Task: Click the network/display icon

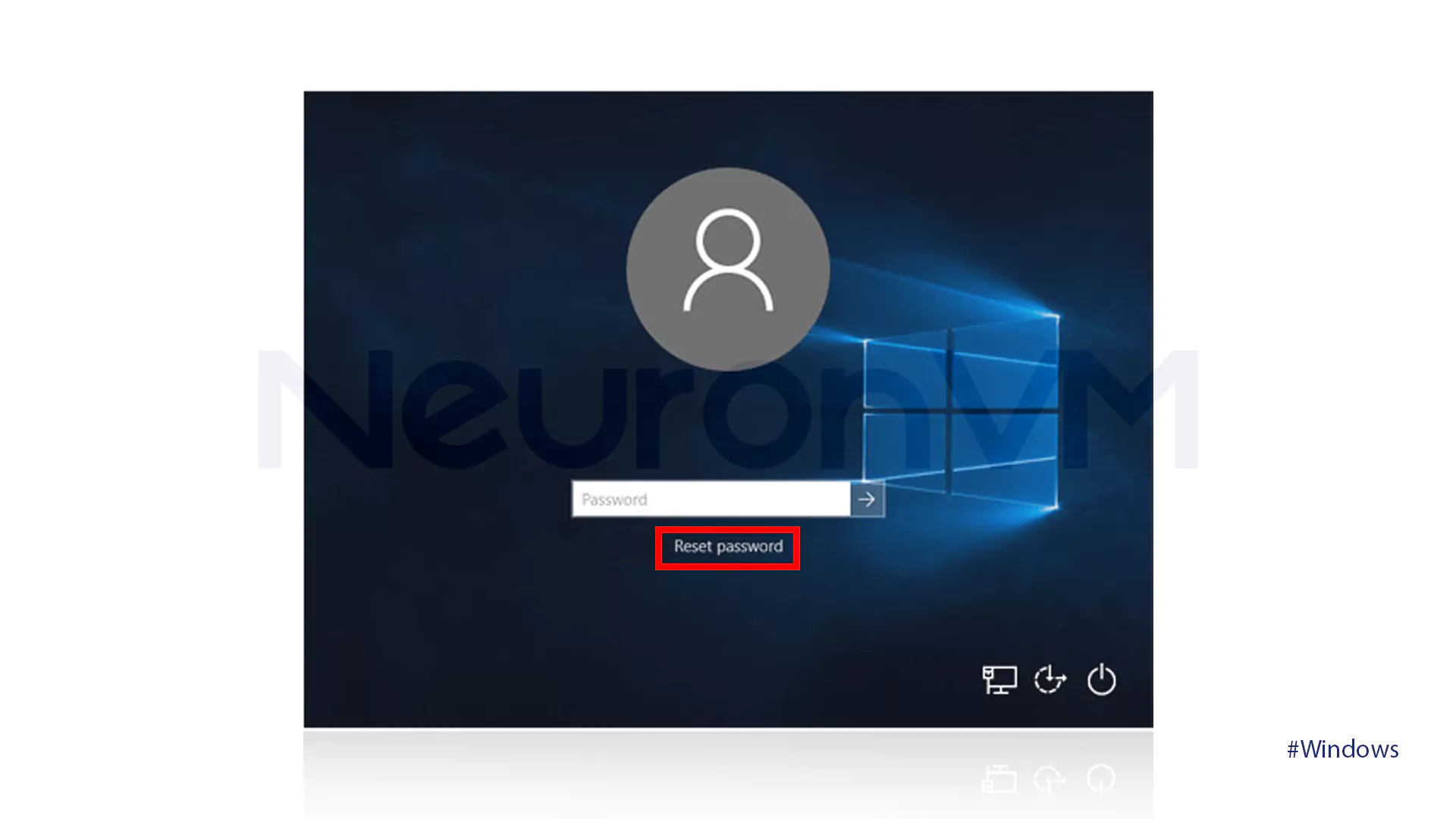Action: pos(997,680)
